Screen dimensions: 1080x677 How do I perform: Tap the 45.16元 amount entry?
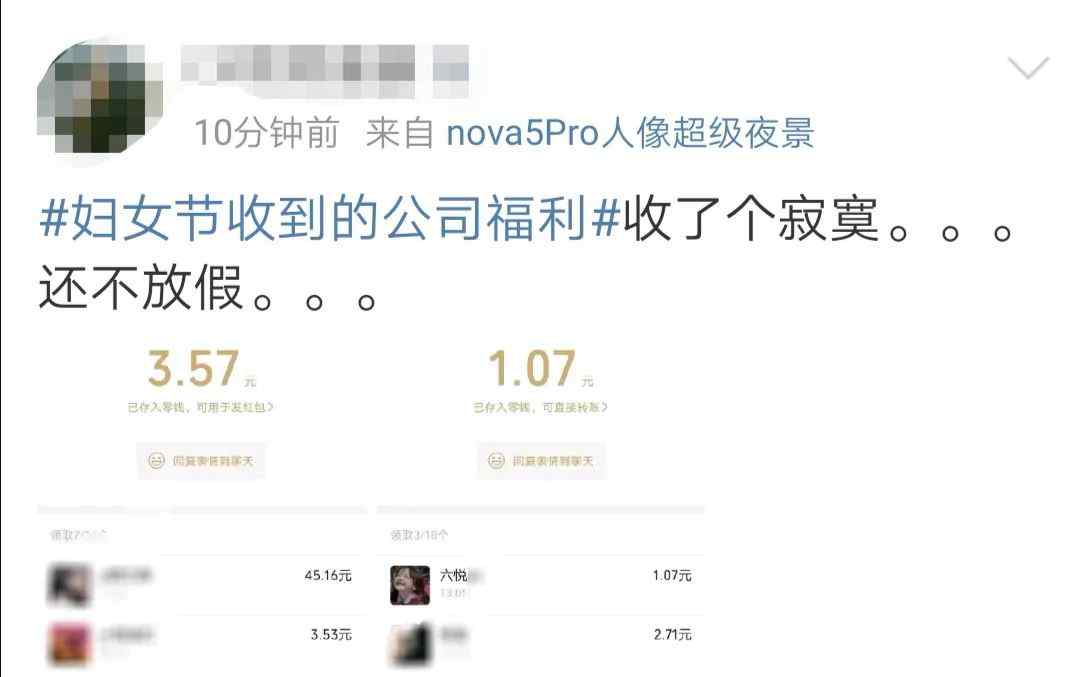click(328, 575)
